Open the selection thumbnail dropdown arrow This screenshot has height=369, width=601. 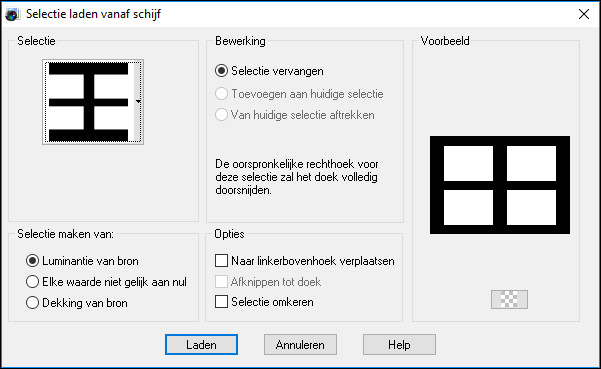pyautogui.click(x=138, y=102)
